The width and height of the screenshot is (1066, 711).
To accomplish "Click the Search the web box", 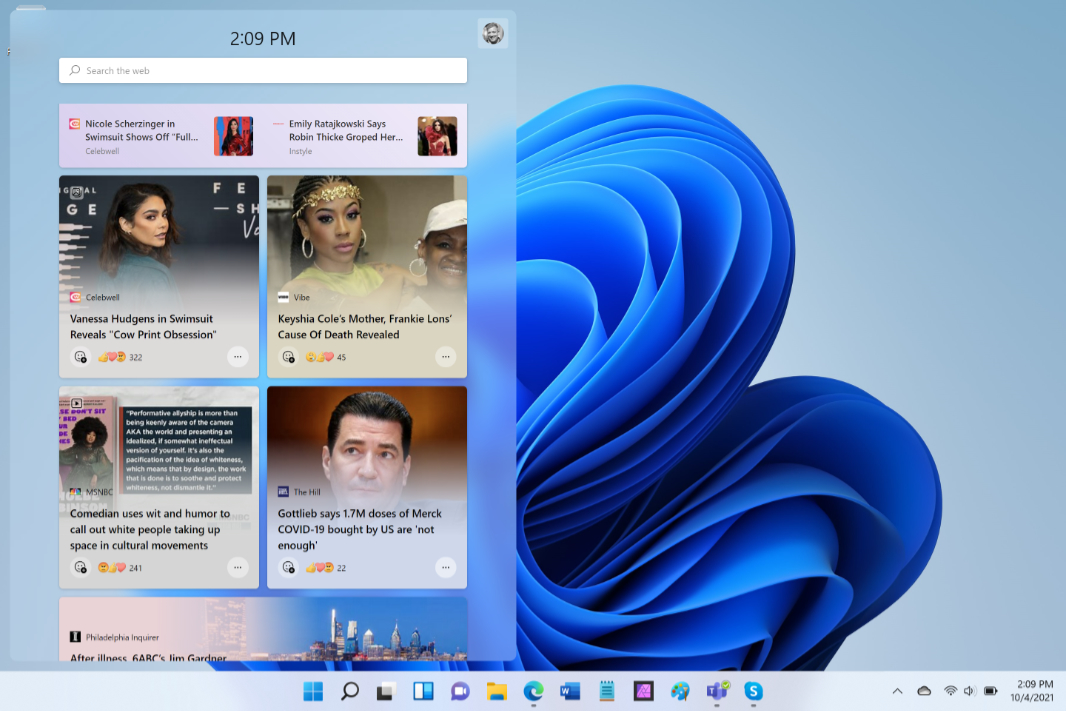I will (263, 71).
